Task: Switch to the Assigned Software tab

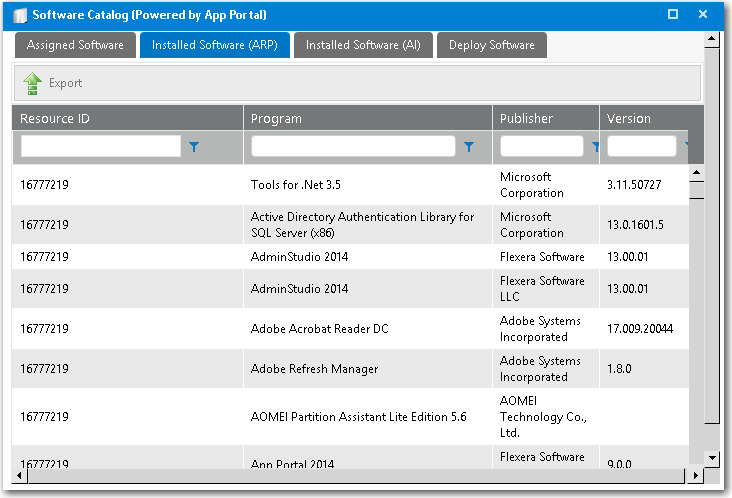Action: (x=75, y=45)
